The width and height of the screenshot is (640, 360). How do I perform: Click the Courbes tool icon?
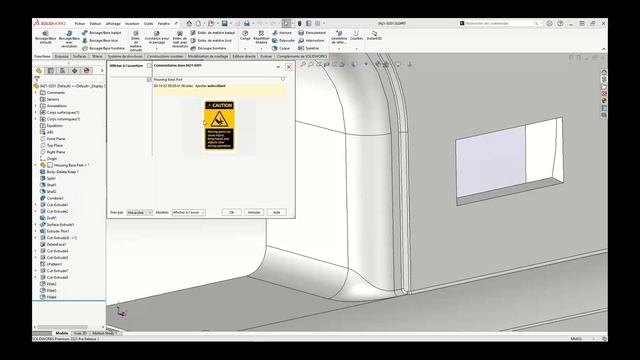click(x=356, y=33)
